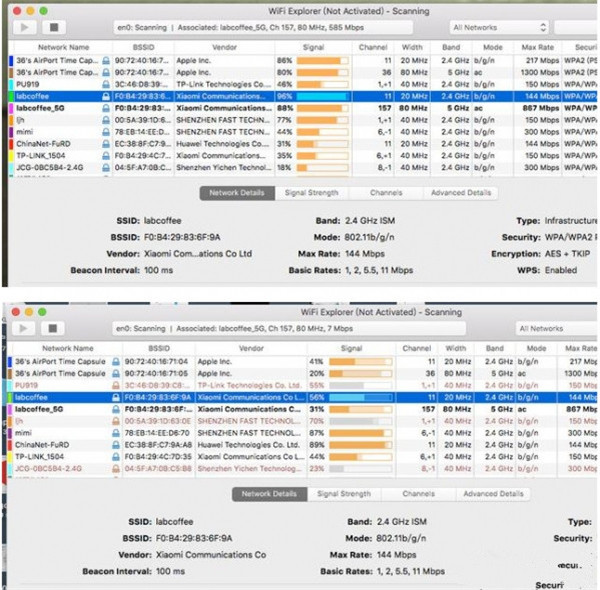Click 89% signal bar of ChinaNet-FuRD, lower window
600x590 pixels.
tap(360, 445)
